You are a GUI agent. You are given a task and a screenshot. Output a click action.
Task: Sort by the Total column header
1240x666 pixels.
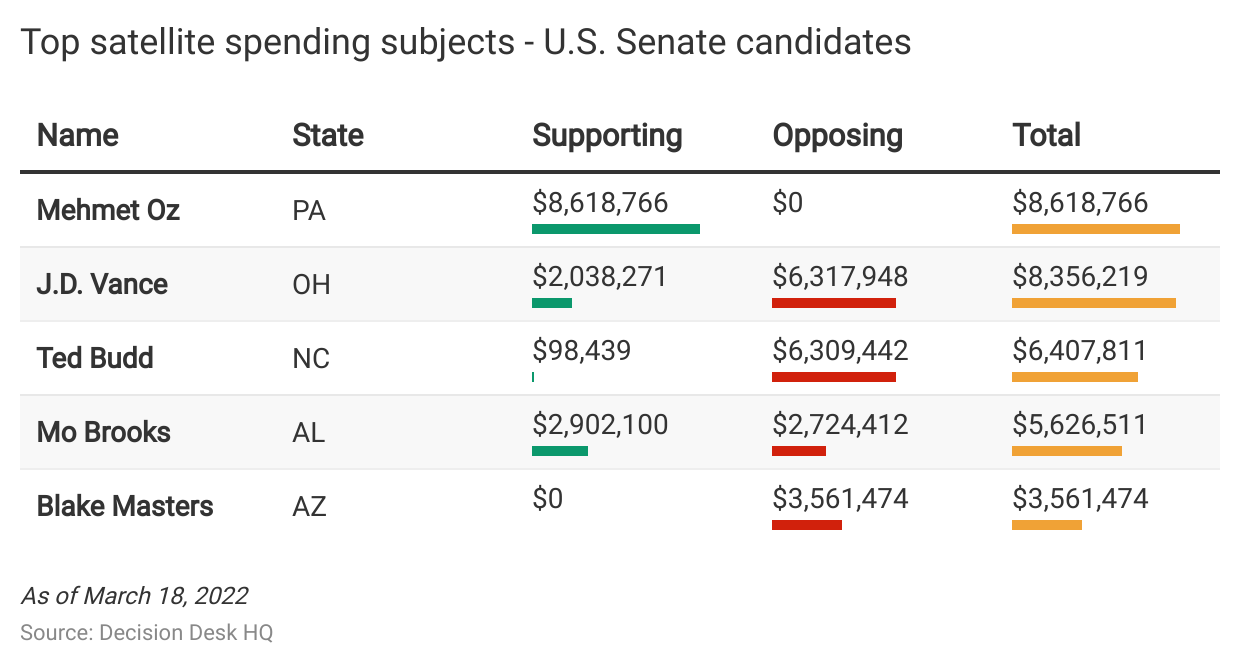(x=1046, y=135)
